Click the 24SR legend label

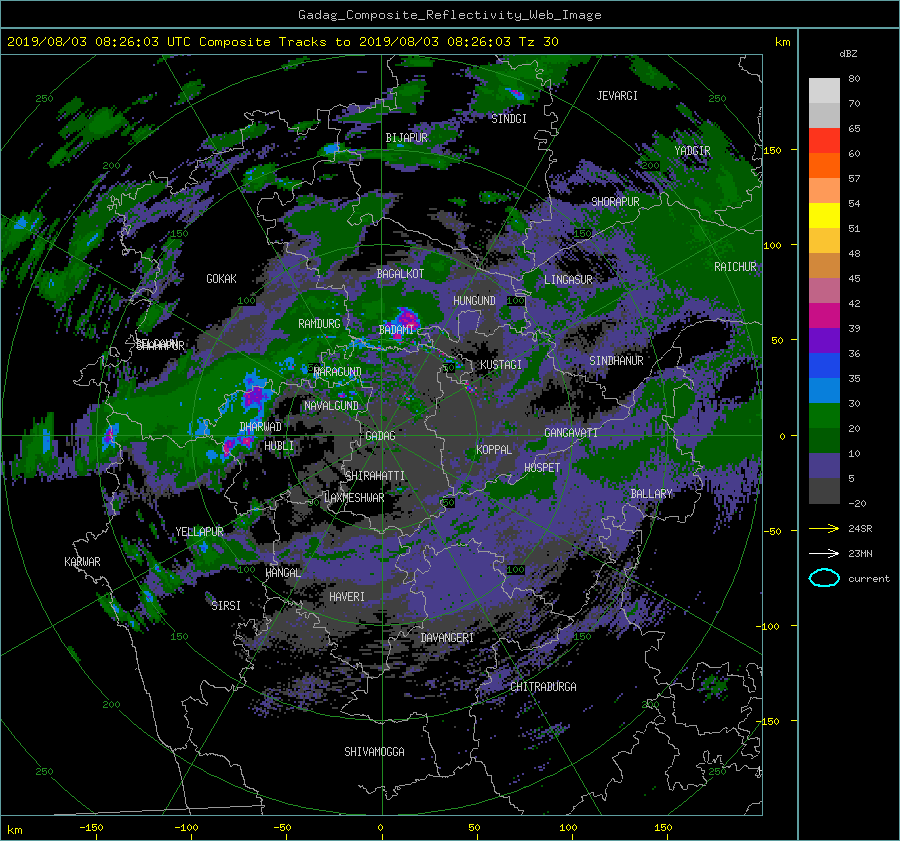(x=860, y=529)
